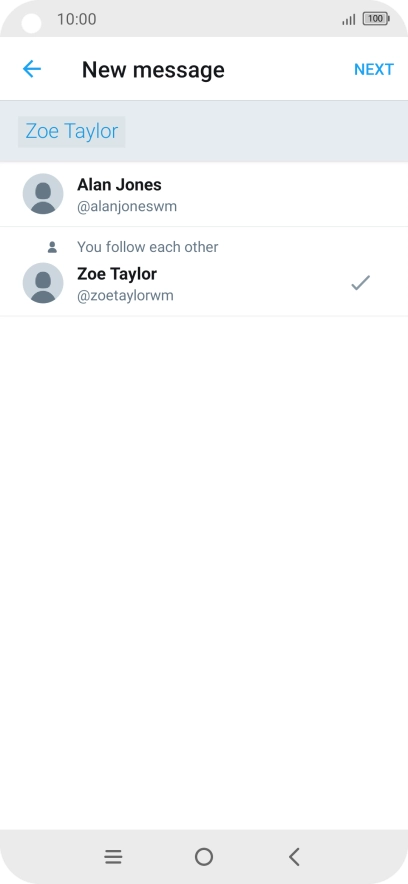Screen dimensions: 408x884
Task: Tap the @alanjoneswm handle
Action: click(127, 206)
